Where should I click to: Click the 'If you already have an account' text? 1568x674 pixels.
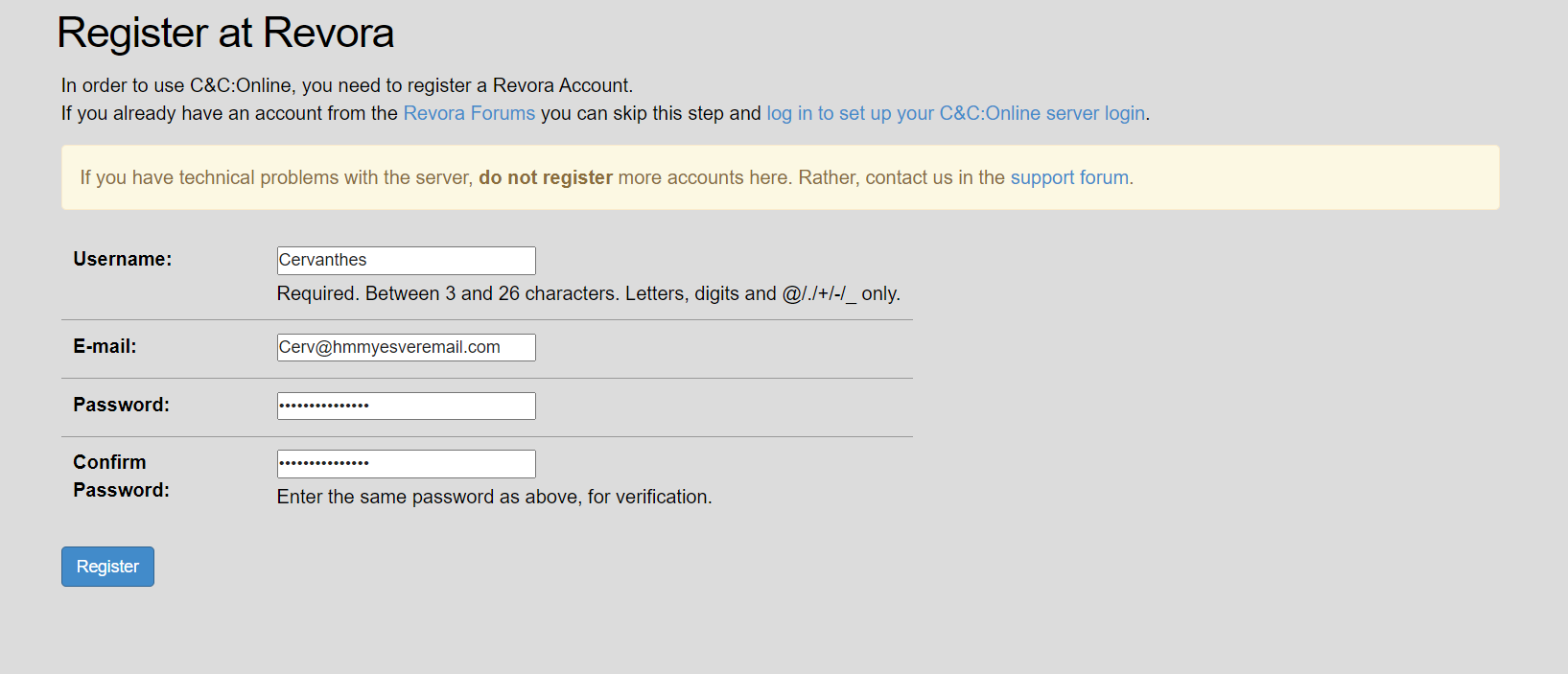[x=229, y=113]
